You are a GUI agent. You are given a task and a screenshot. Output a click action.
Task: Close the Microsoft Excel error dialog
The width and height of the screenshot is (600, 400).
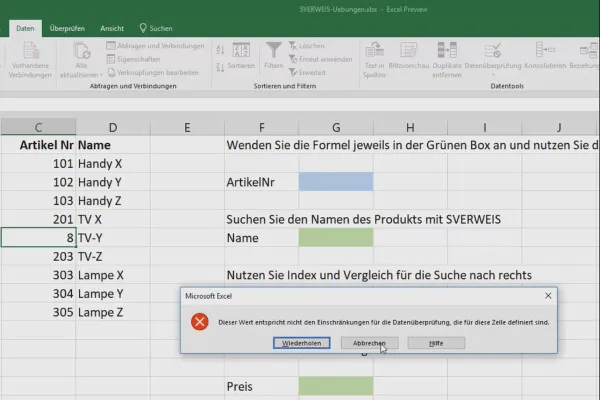tap(548, 296)
